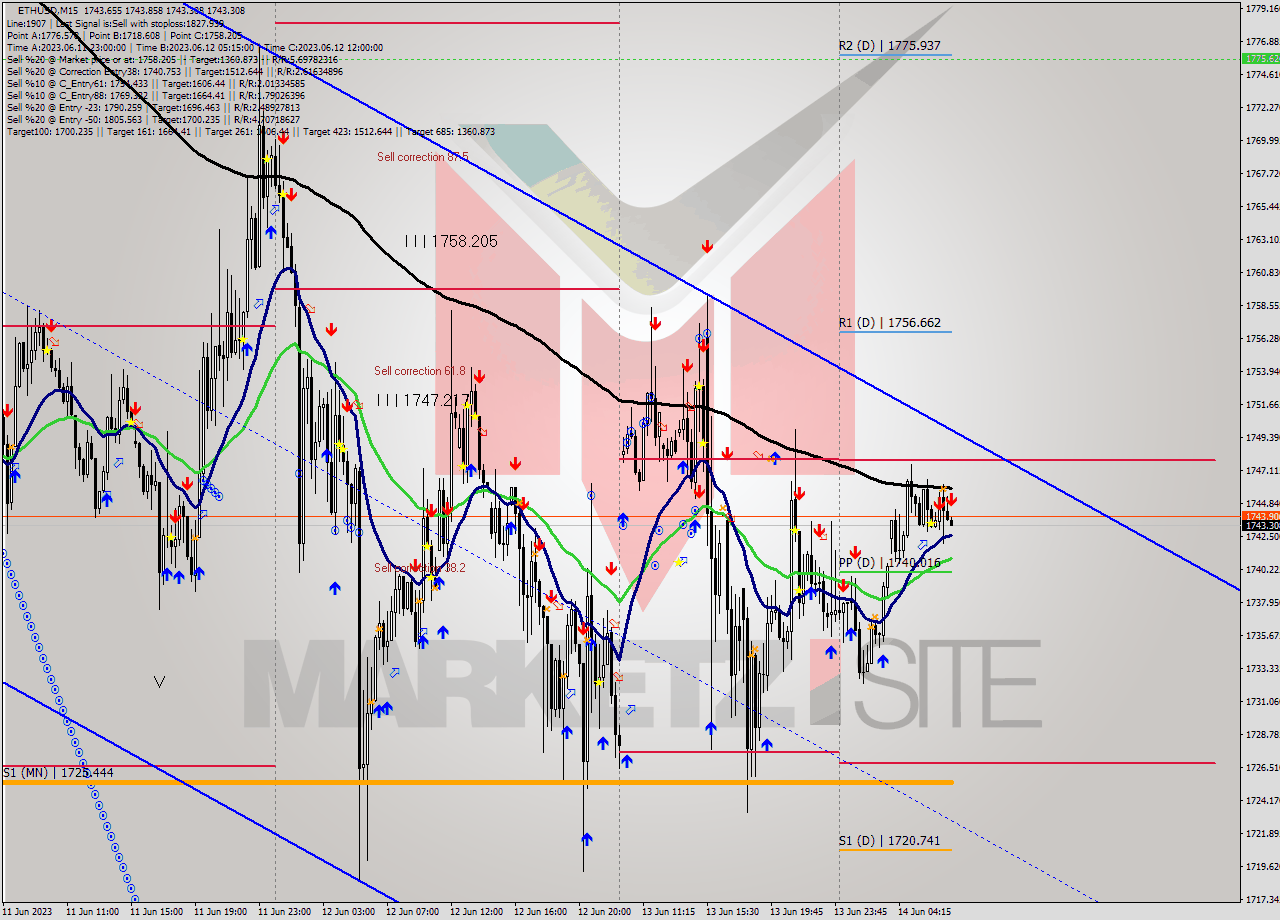Click '14 Jun 04:15' on the time axis
Viewport: 1280px width, 920px height.
click(x=924, y=912)
